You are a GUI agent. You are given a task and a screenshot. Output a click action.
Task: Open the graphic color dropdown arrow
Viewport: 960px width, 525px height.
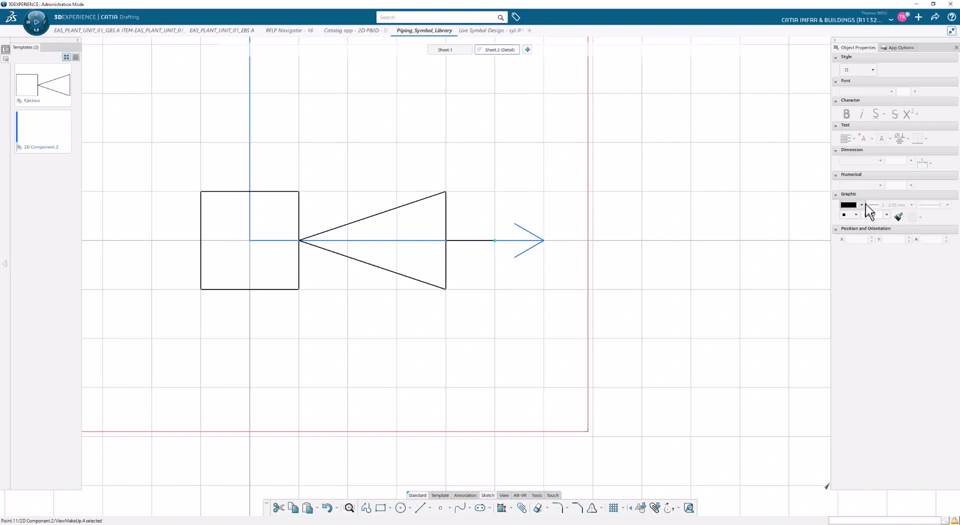(861, 205)
